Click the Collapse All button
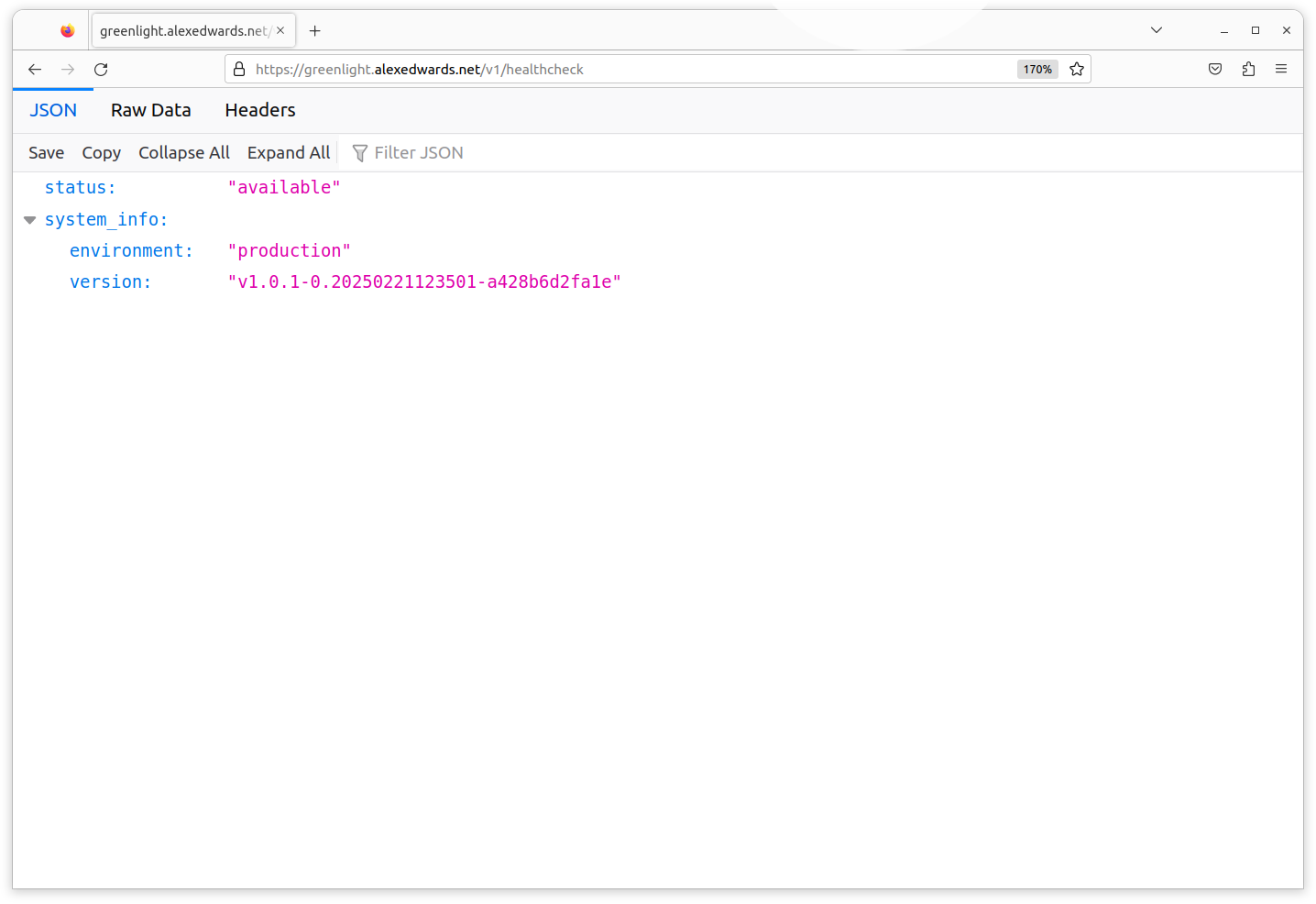 coord(183,153)
